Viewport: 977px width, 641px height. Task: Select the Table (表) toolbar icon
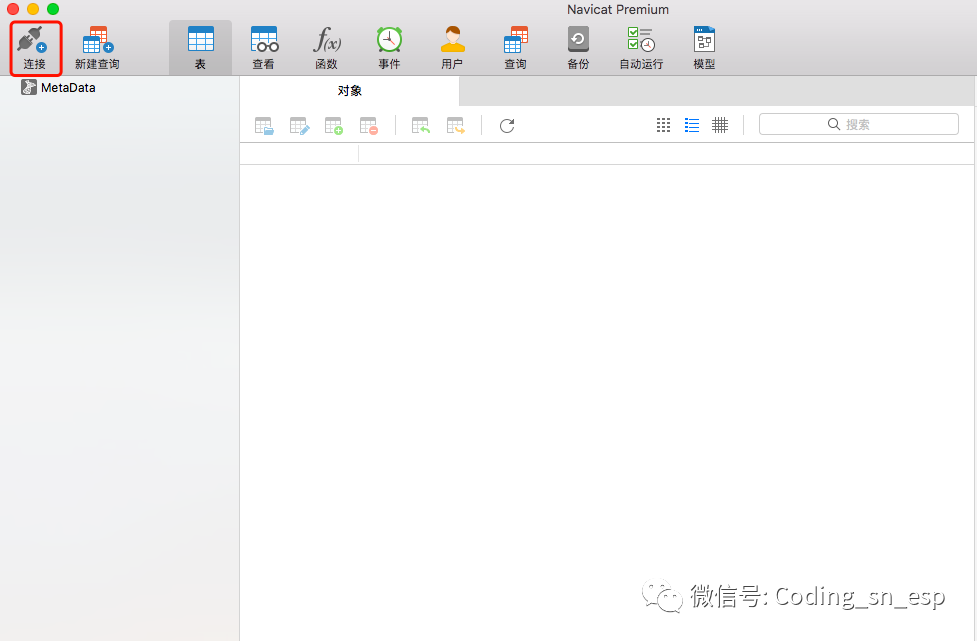[x=201, y=47]
